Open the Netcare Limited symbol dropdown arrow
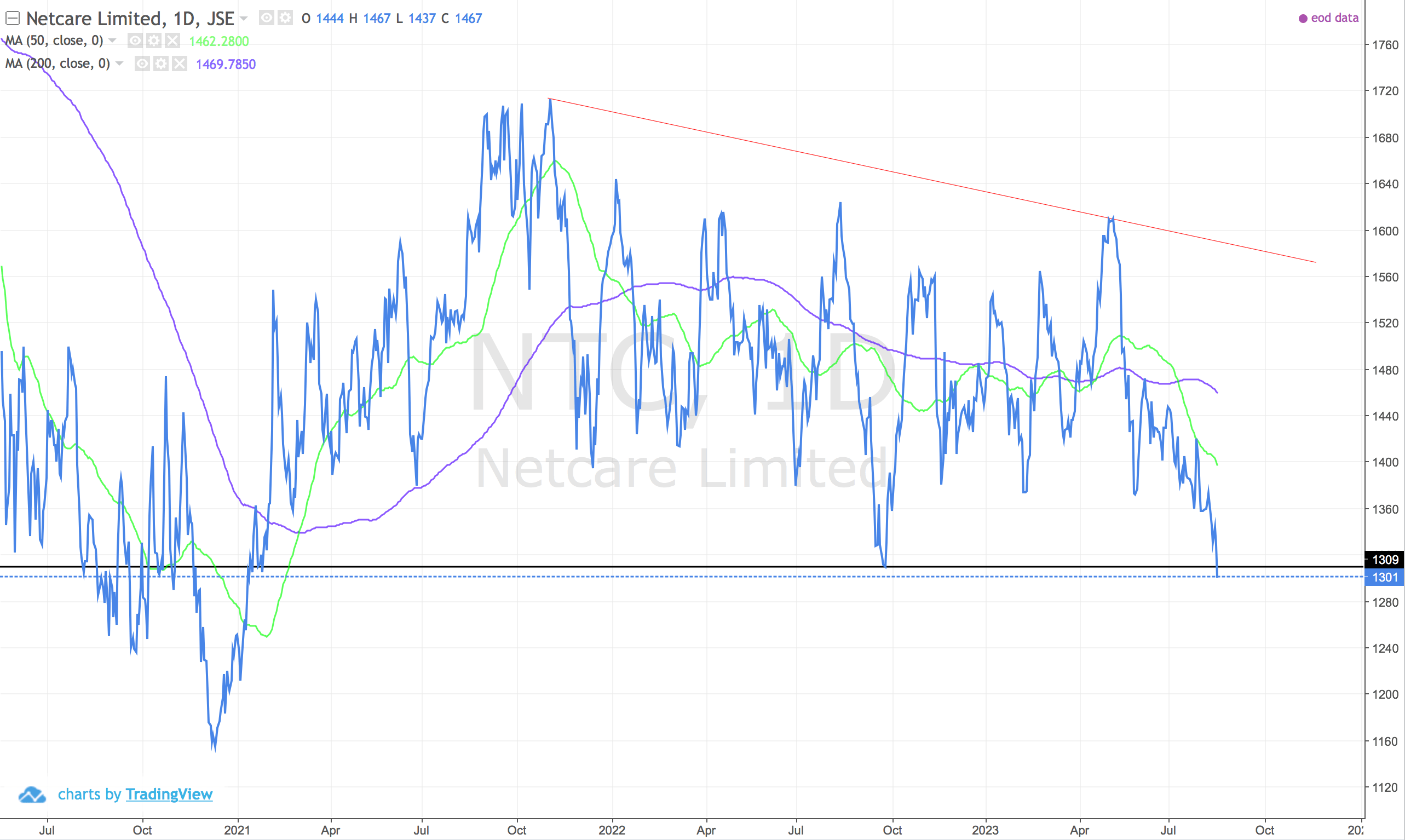The width and height of the screenshot is (1405, 840). [x=244, y=19]
